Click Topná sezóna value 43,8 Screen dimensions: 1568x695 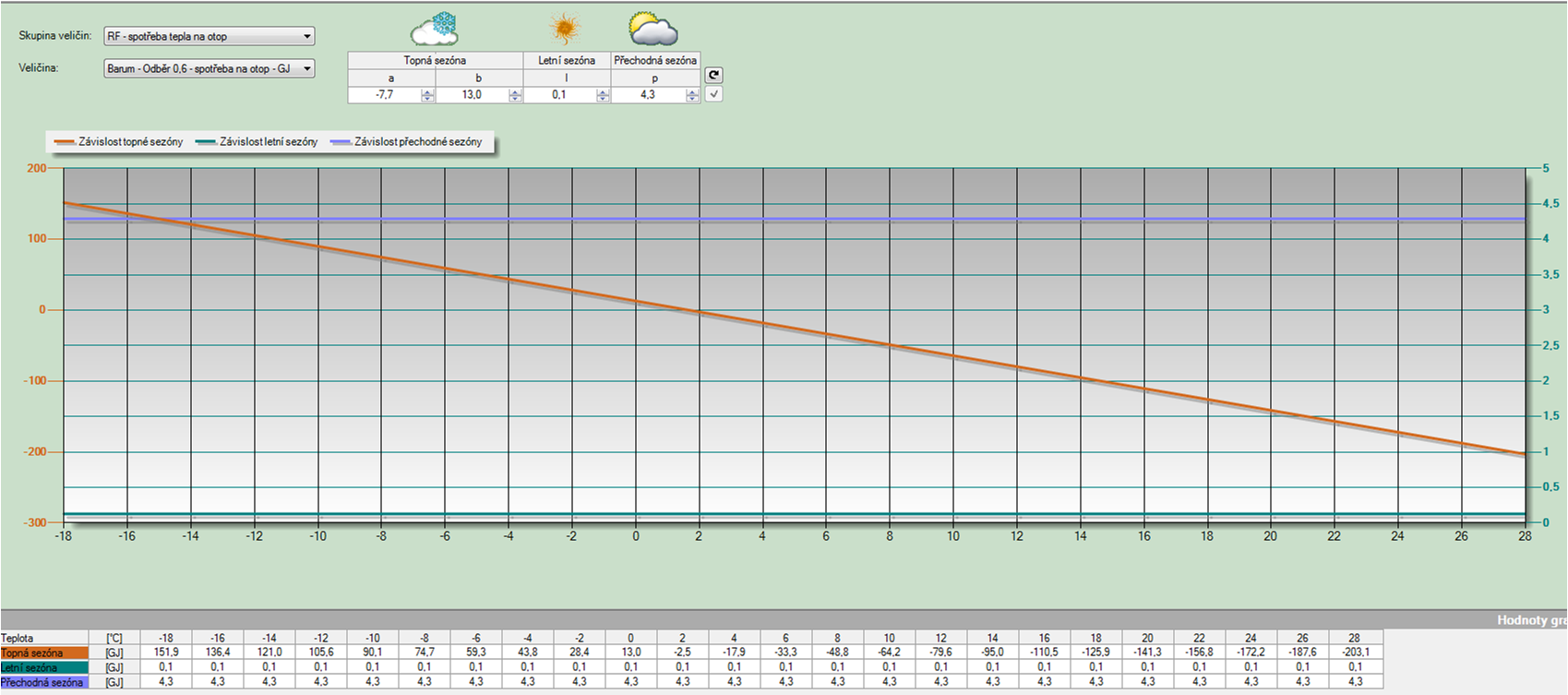(x=528, y=653)
